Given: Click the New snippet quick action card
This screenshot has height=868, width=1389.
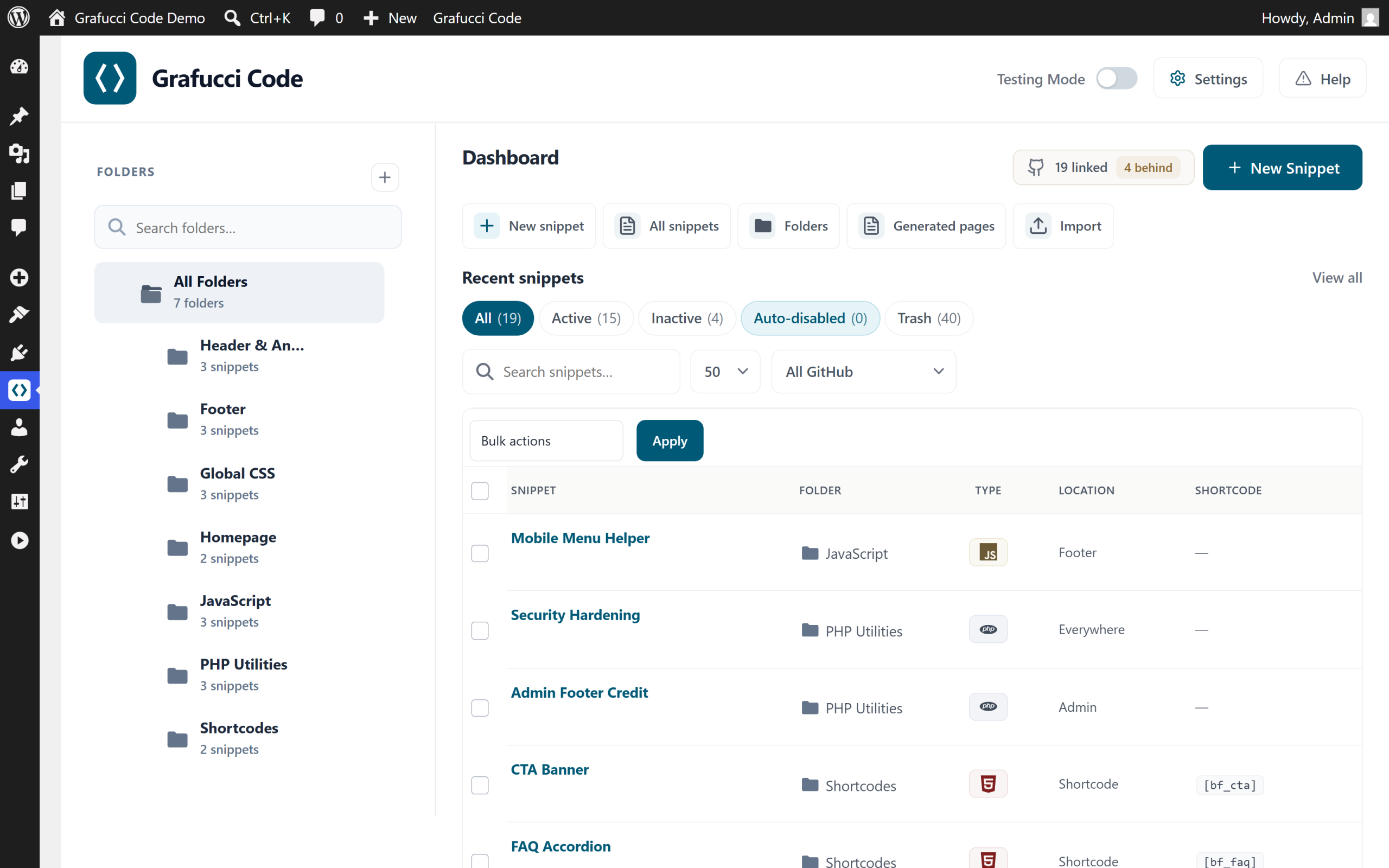Looking at the screenshot, I should [x=528, y=226].
